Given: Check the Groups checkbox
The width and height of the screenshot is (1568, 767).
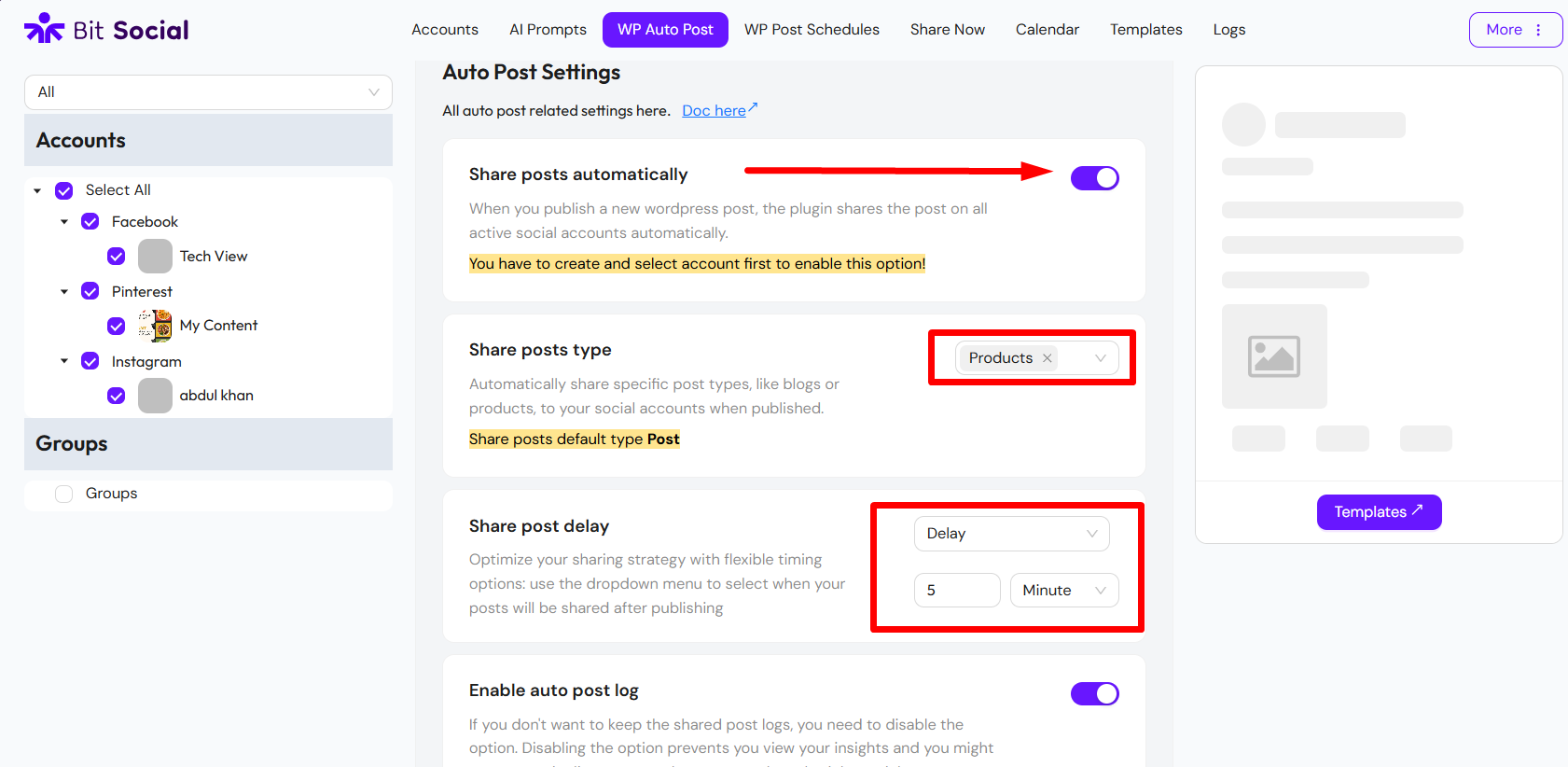Looking at the screenshot, I should (63, 494).
